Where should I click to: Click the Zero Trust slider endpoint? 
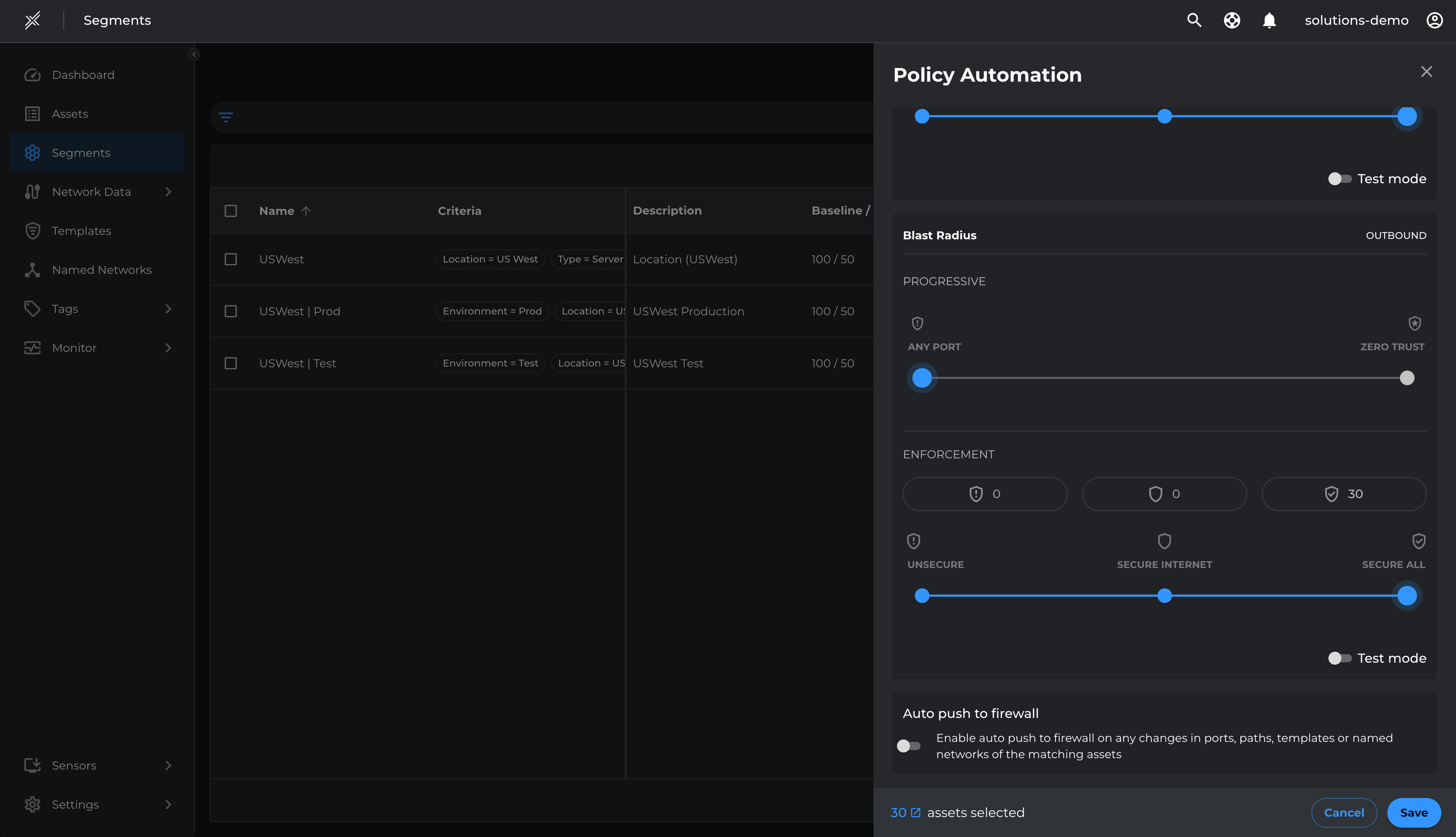click(1406, 378)
